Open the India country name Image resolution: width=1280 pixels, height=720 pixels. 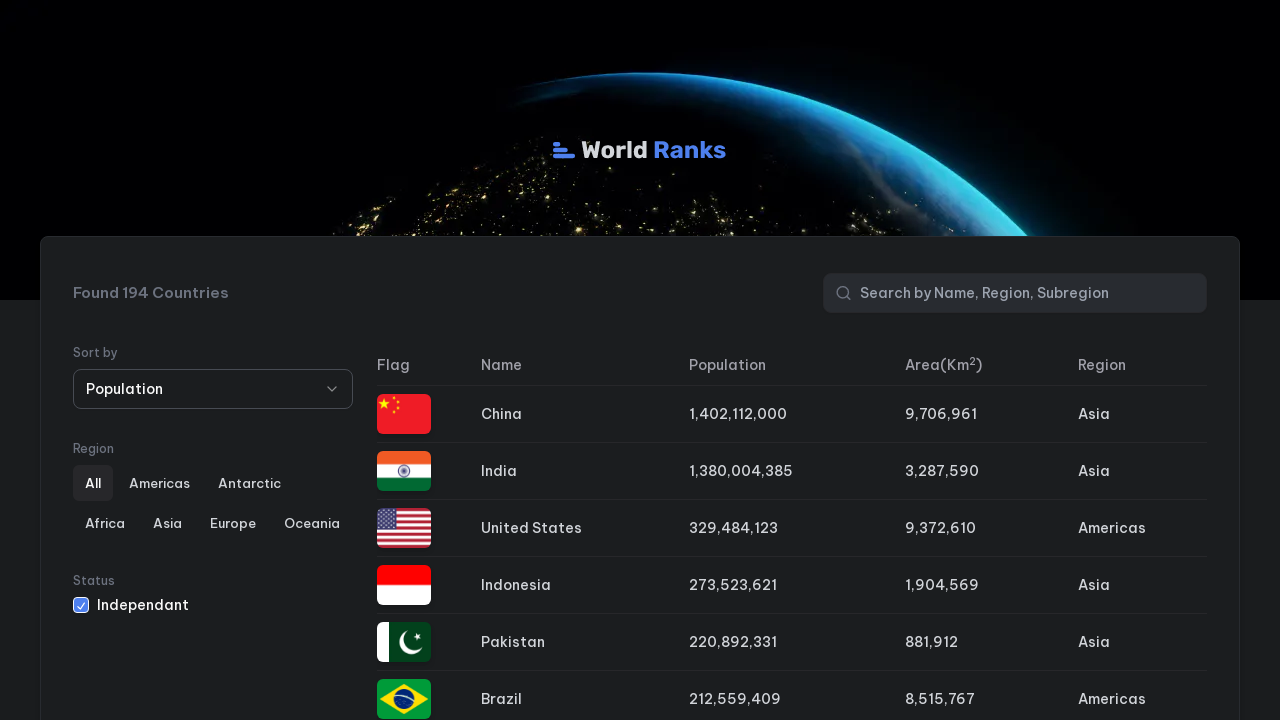(x=499, y=471)
